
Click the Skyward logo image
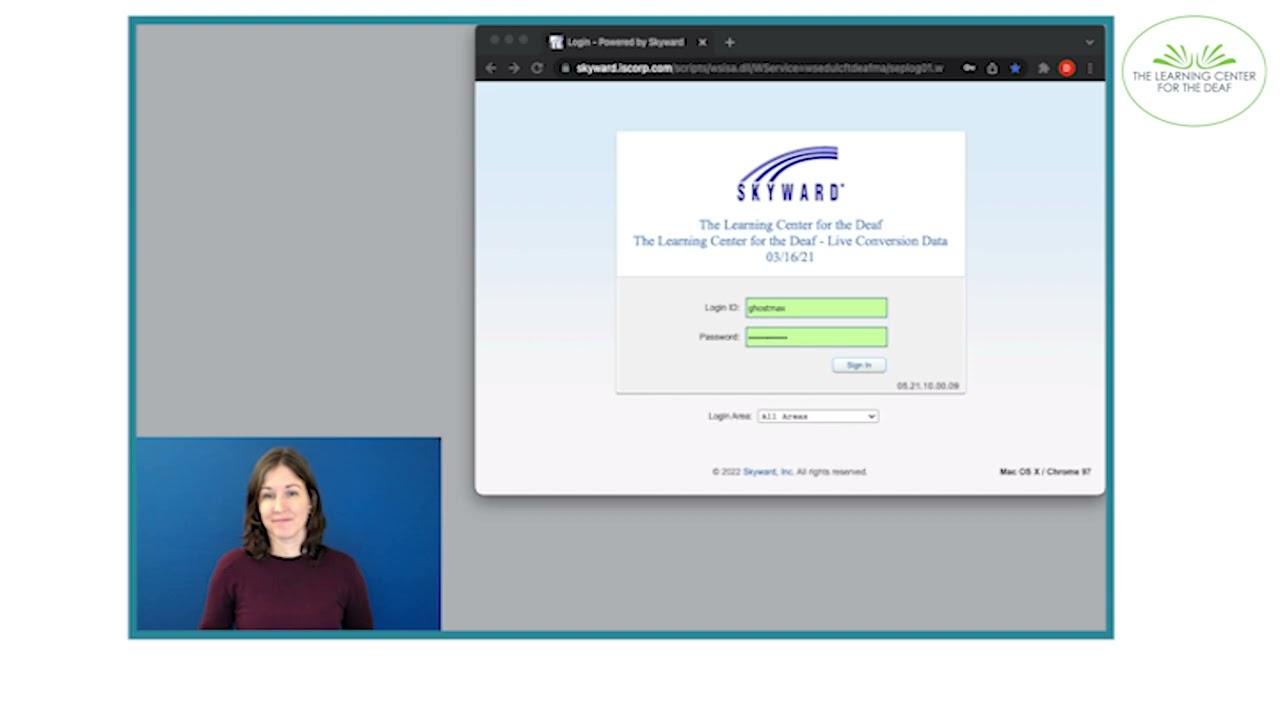[790, 174]
